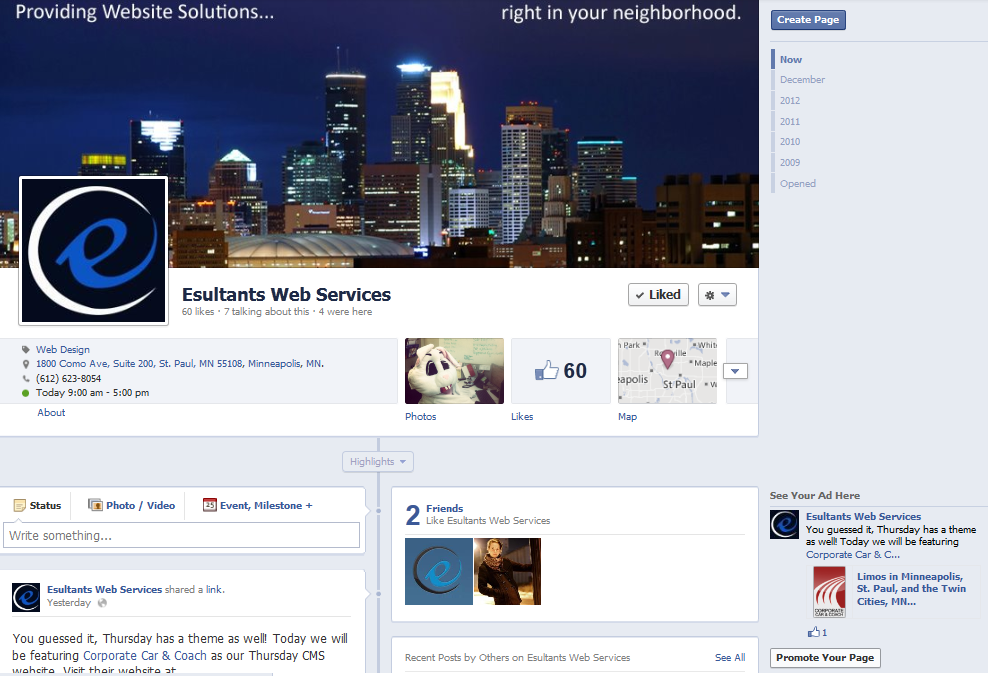
Task: Open Limos in Minneapolis ad link
Action: [911, 589]
